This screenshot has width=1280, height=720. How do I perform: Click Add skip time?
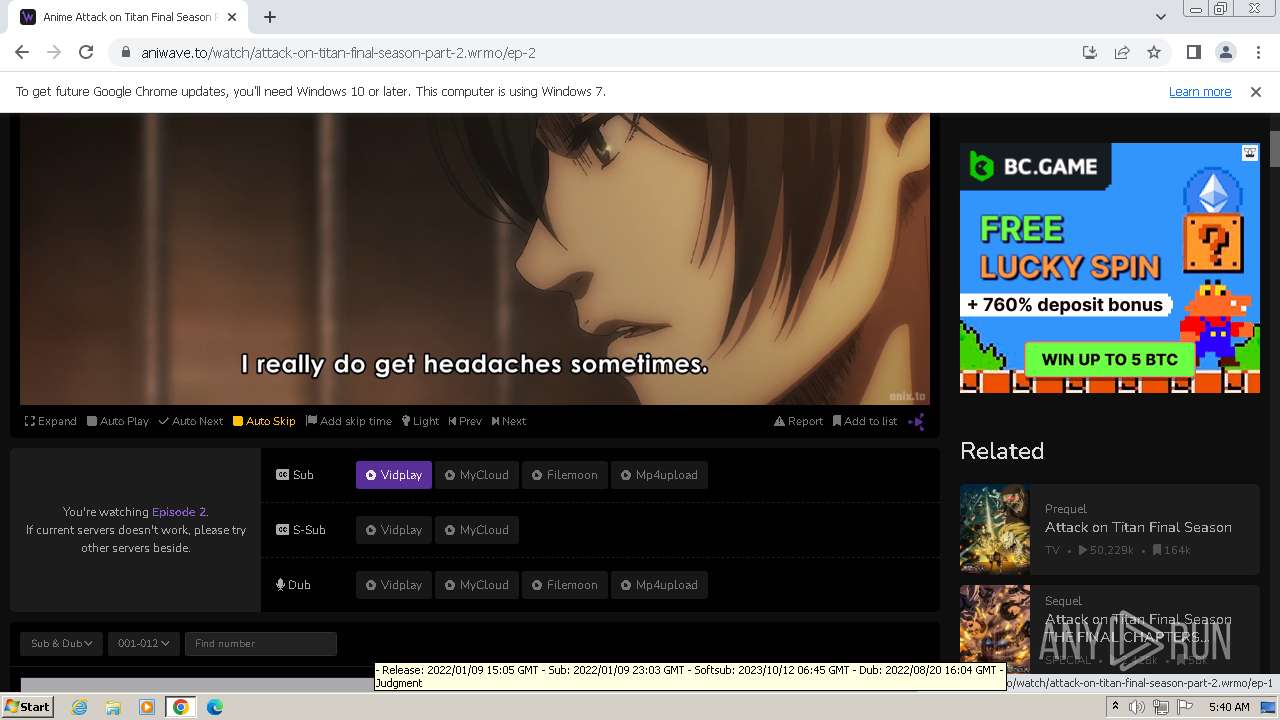349,421
